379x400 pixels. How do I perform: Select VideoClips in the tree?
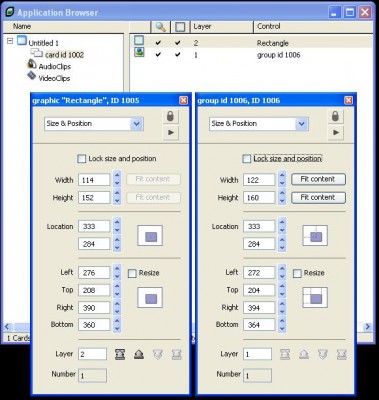(x=54, y=78)
